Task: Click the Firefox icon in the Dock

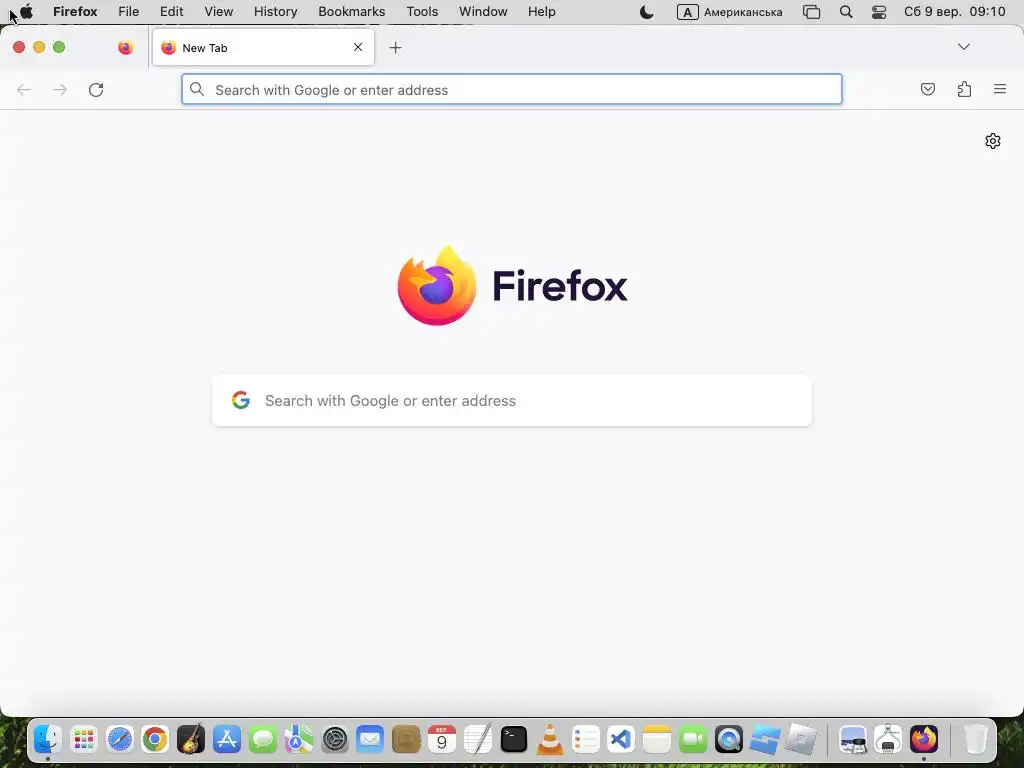Action: (x=924, y=740)
